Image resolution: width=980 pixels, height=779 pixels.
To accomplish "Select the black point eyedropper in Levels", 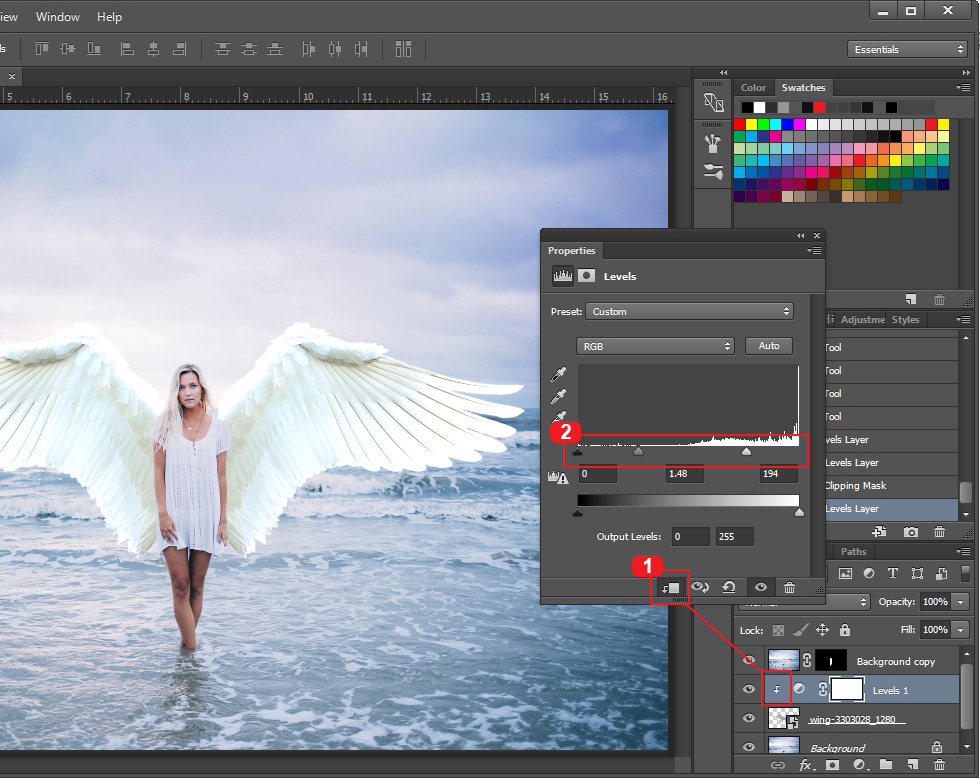I will (559, 375).
